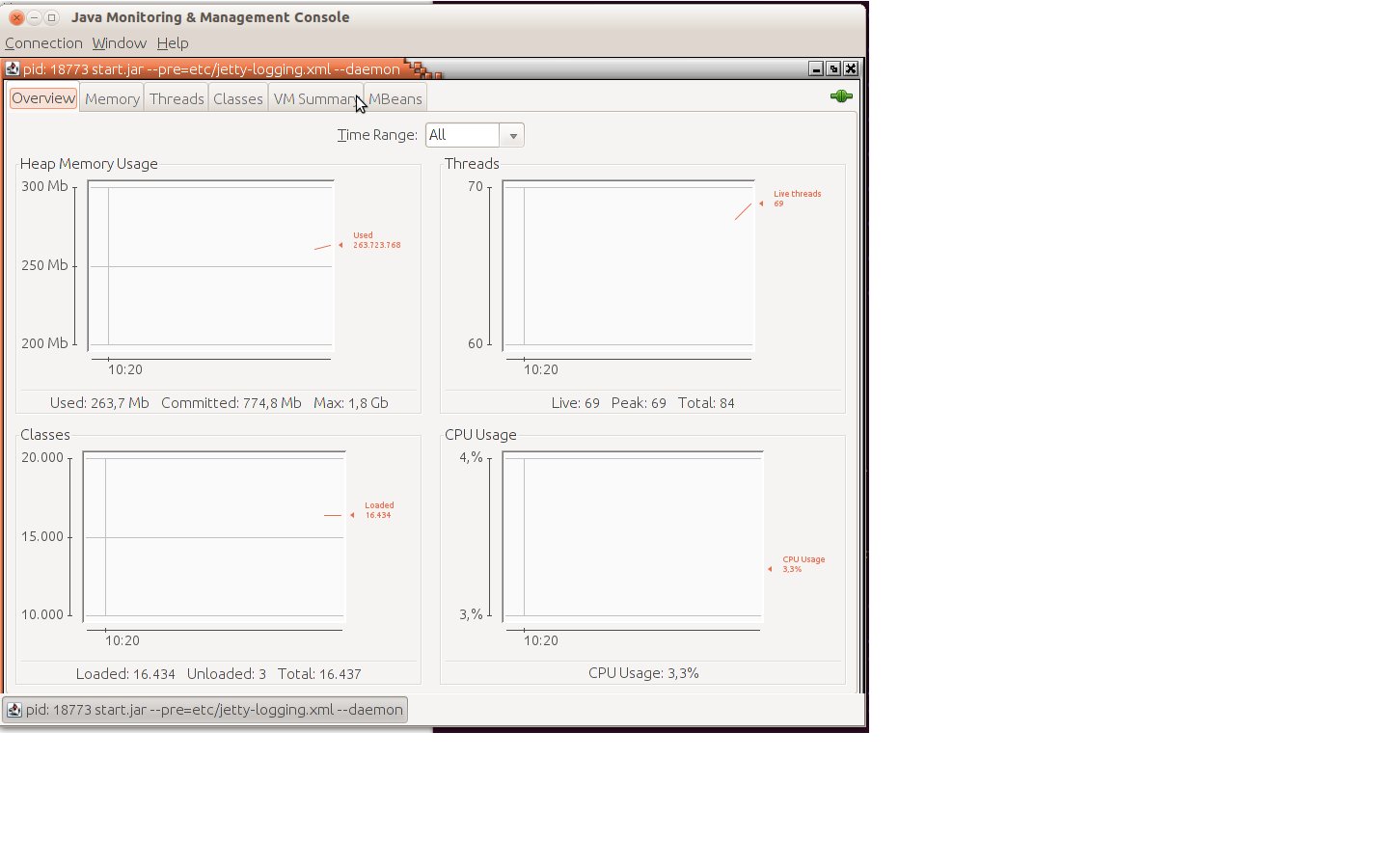
Task: Click the Heap Memory Usage chart area
Action: point(210,265)
